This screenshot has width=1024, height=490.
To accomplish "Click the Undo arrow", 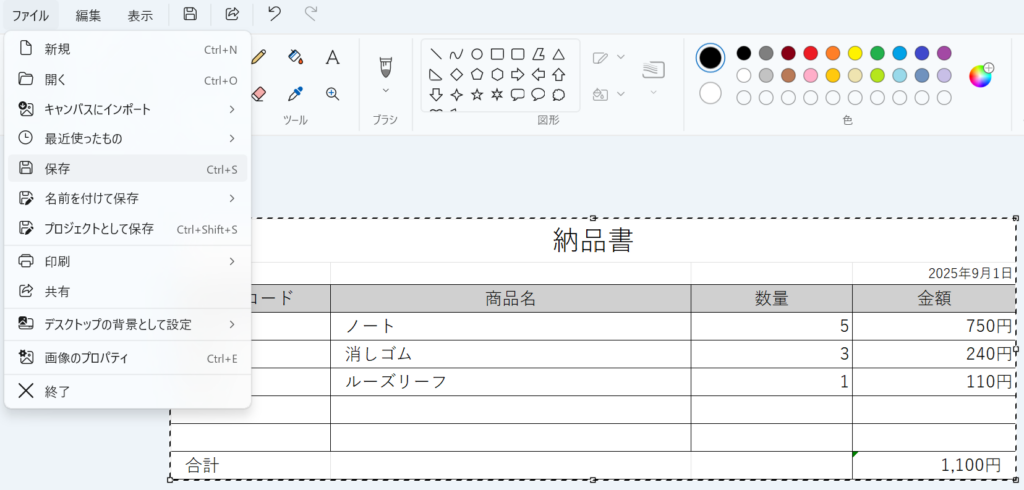I will [x=275, y=14].
